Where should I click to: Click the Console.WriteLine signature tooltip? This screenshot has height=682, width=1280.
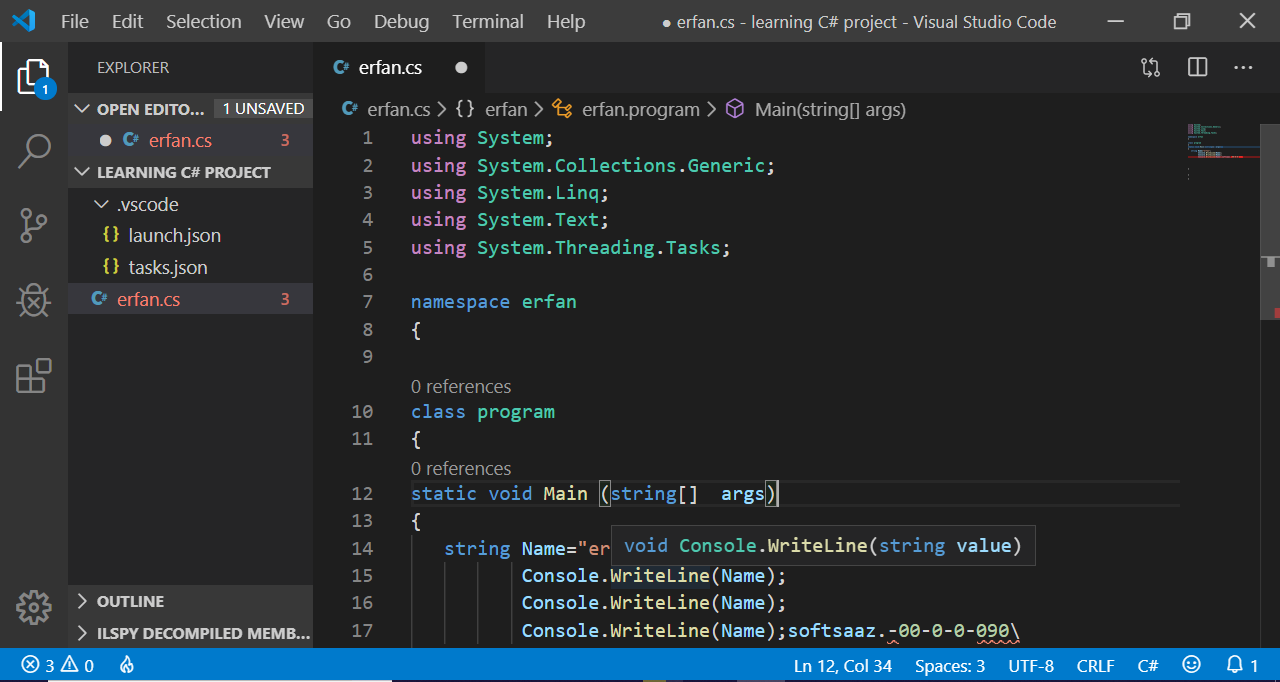tap(823, 545)
